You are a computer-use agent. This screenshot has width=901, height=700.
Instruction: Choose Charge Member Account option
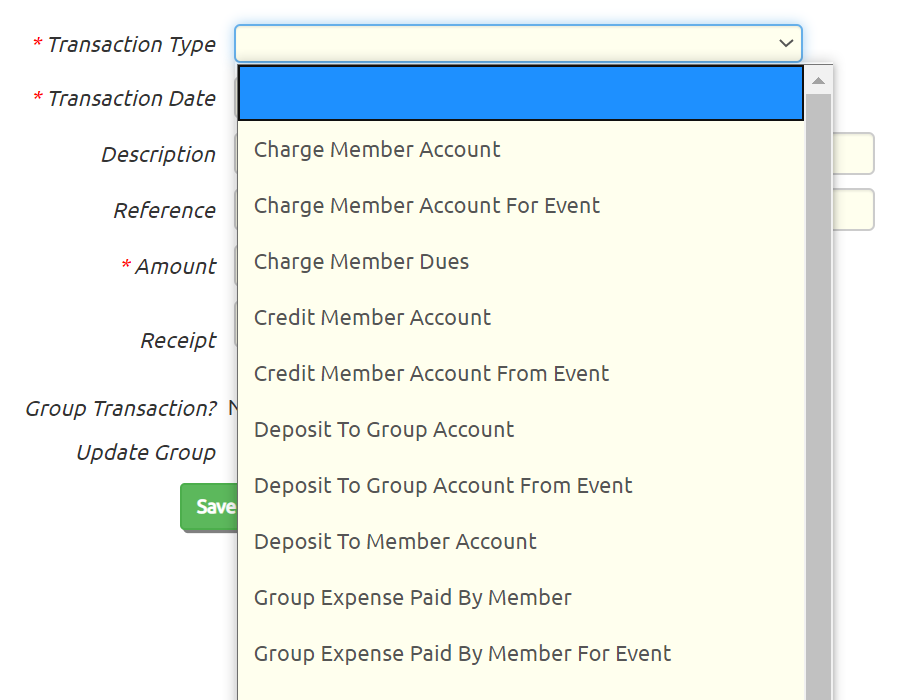[x=521, y=149]
